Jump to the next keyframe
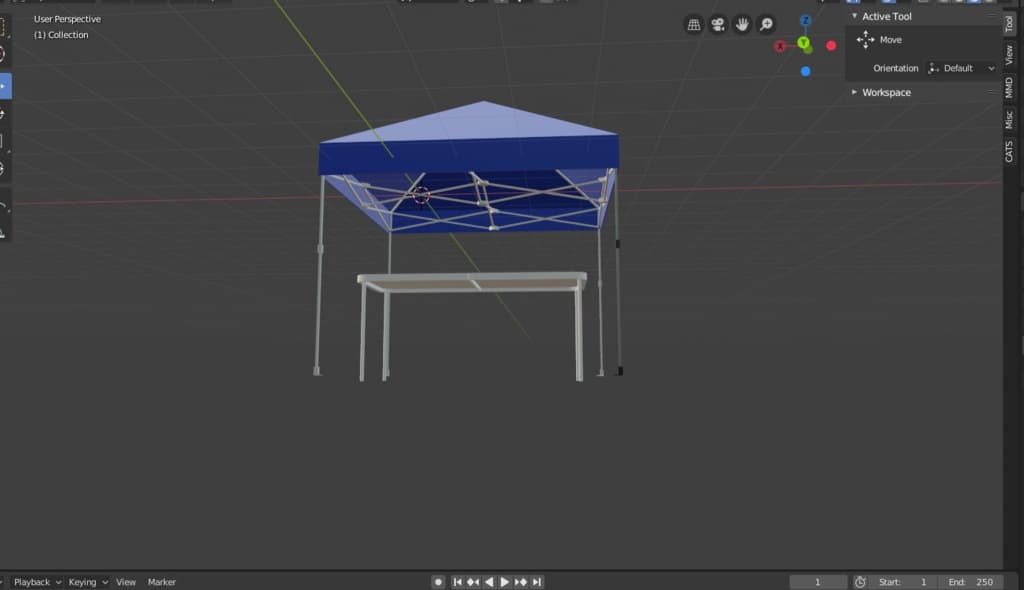This screenshot has width=1024, height=590. coord(520,582)
